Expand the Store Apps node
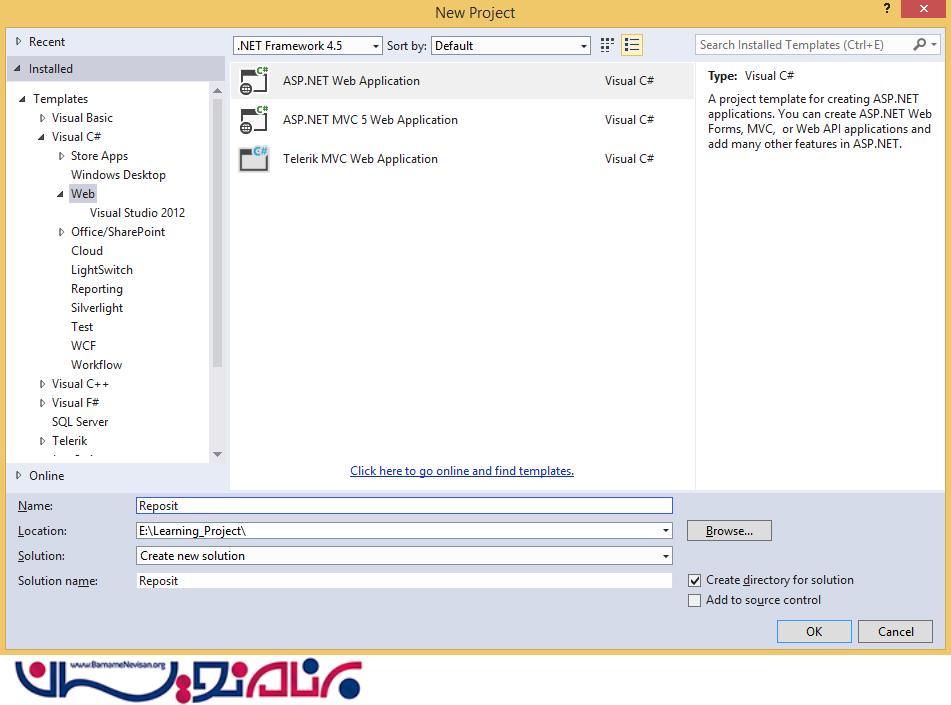The width and height of the screenshot is (951, 705). pos(62,156)
